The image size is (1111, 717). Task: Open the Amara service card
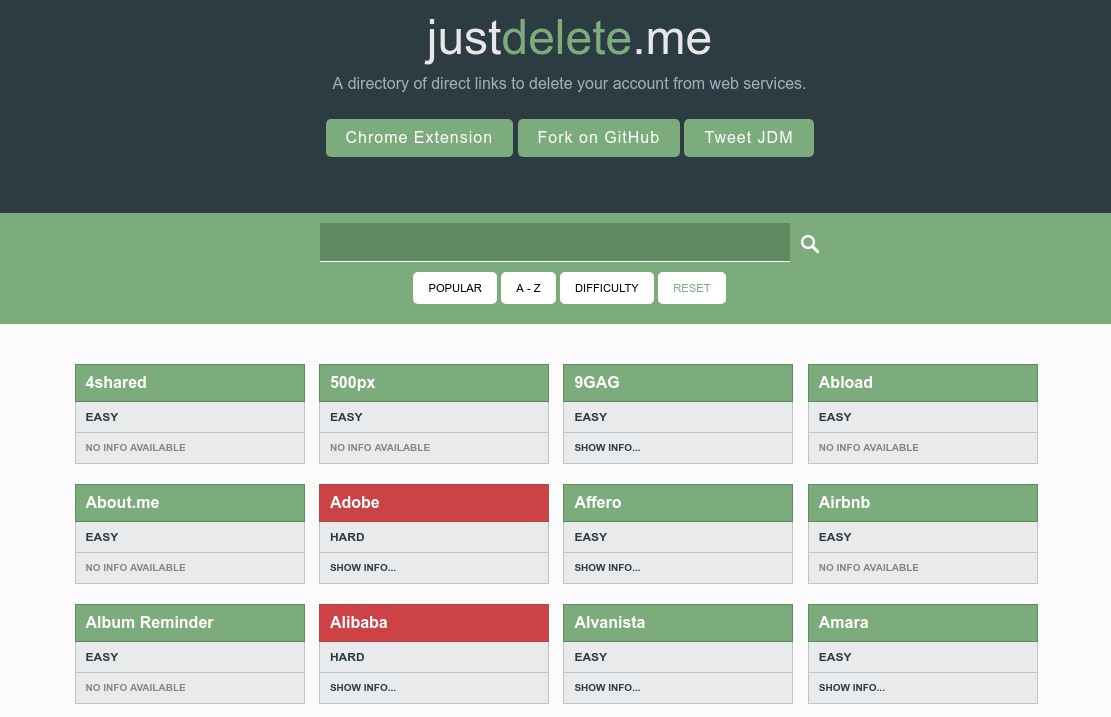tap(921, 622)
